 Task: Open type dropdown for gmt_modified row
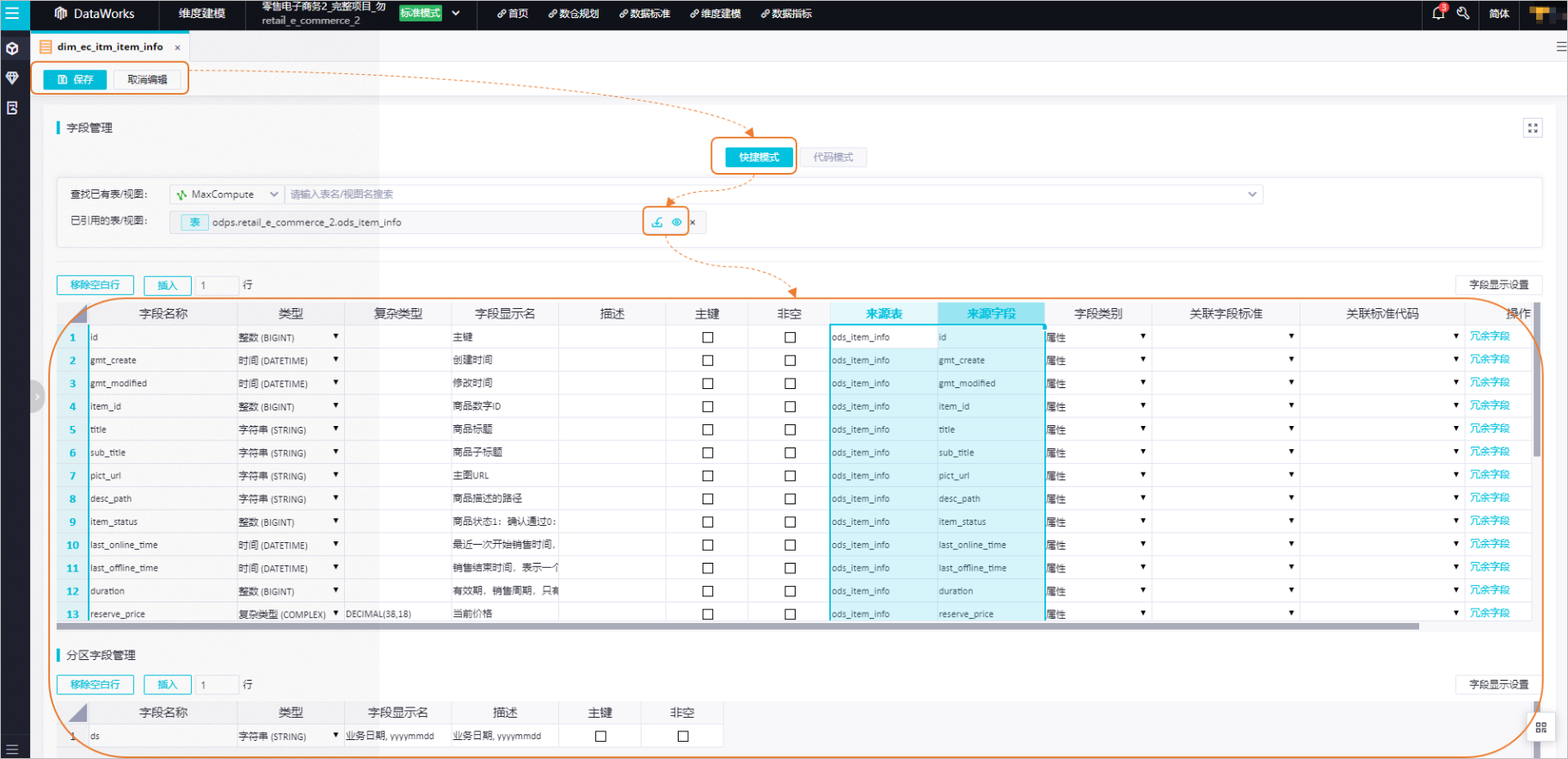[335, 383]
